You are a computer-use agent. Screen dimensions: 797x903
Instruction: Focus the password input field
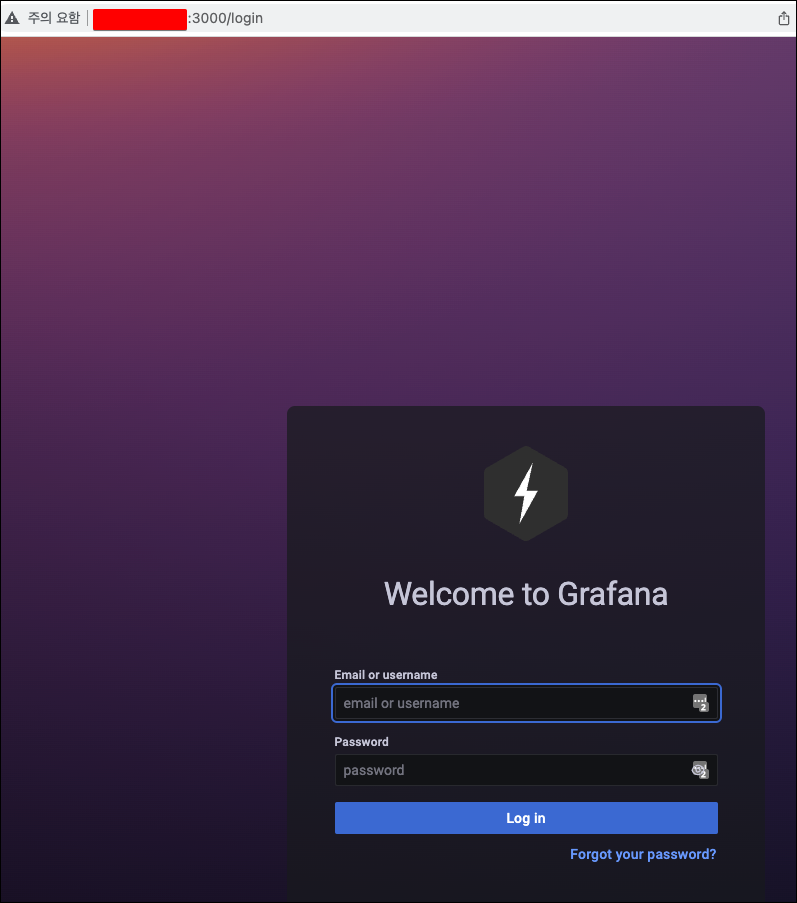click(x=526, y=770)
